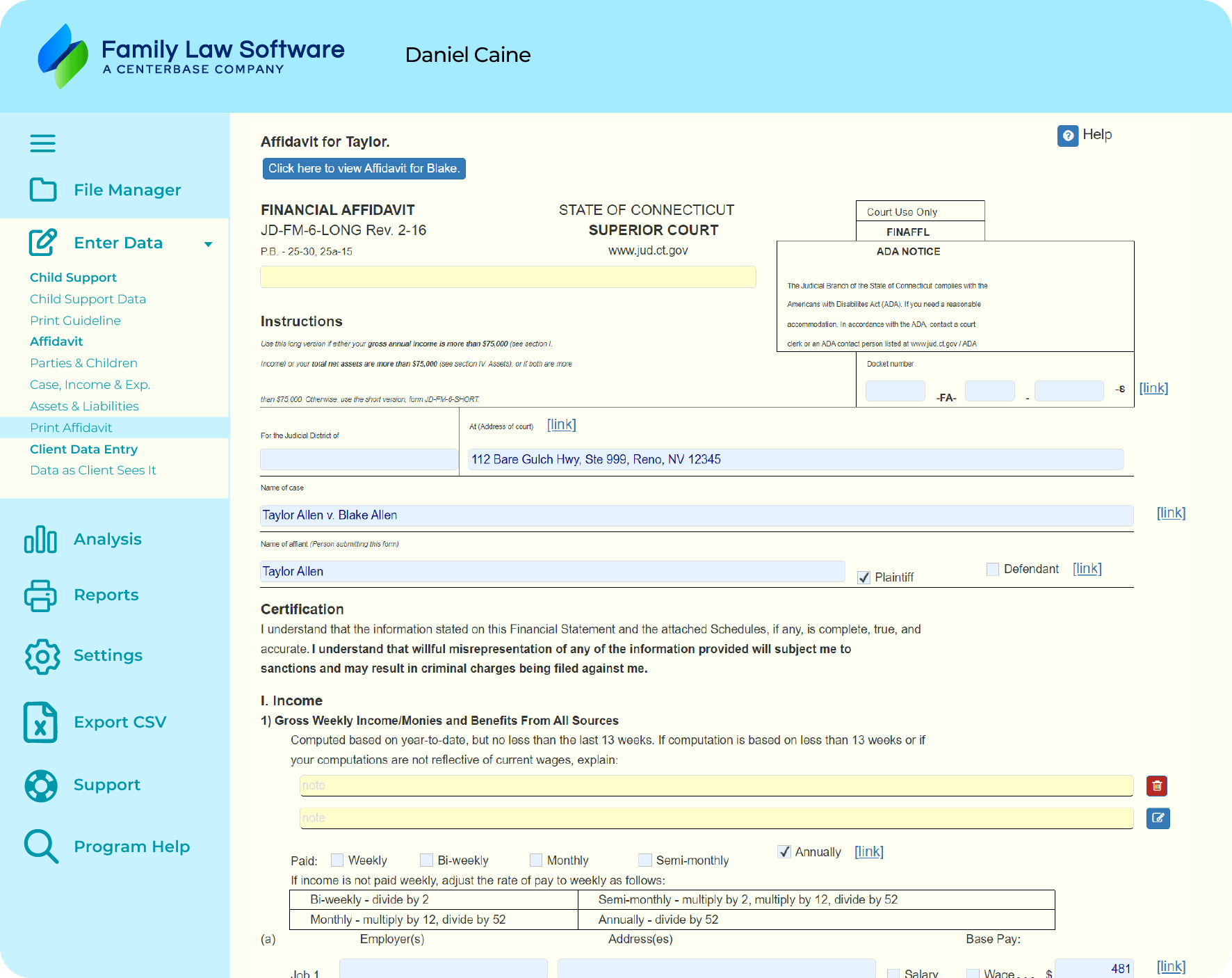The height and width of the screenshot is (978, 1232).
Task: Open File Manager folder icon
Action: pos(43,190)
